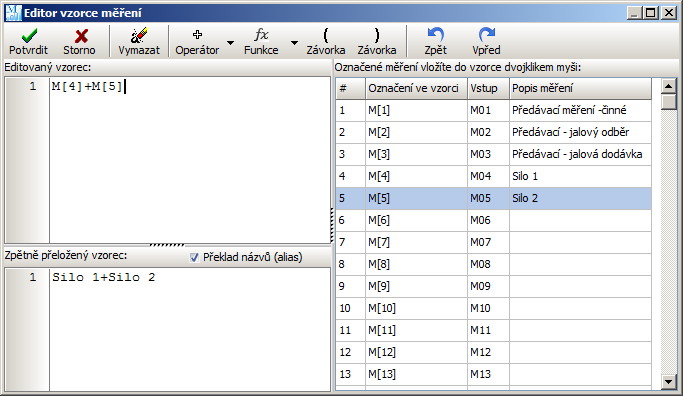Select the M[11] row
683x396 pixels.
(494, 330)
